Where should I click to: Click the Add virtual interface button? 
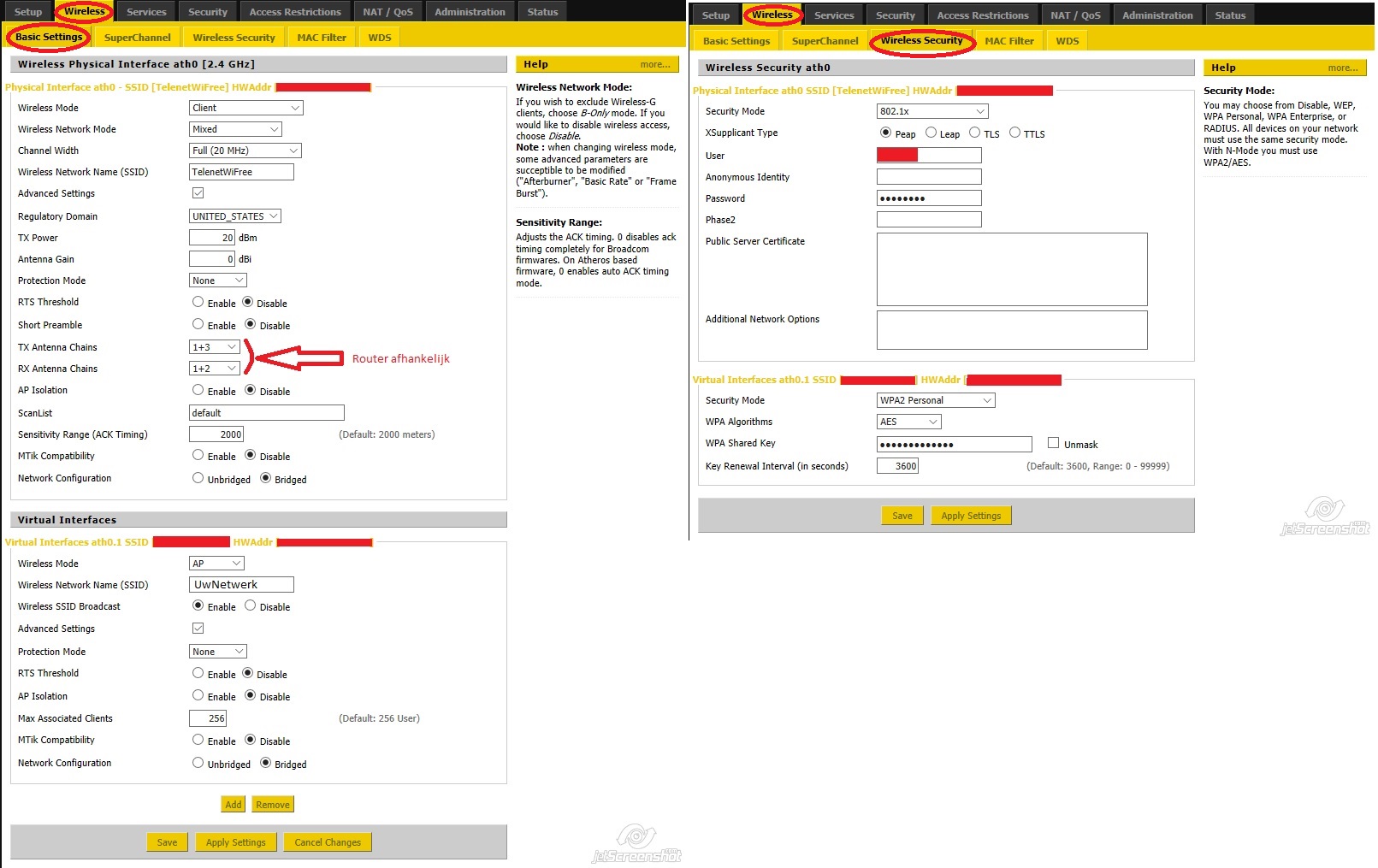233,805
